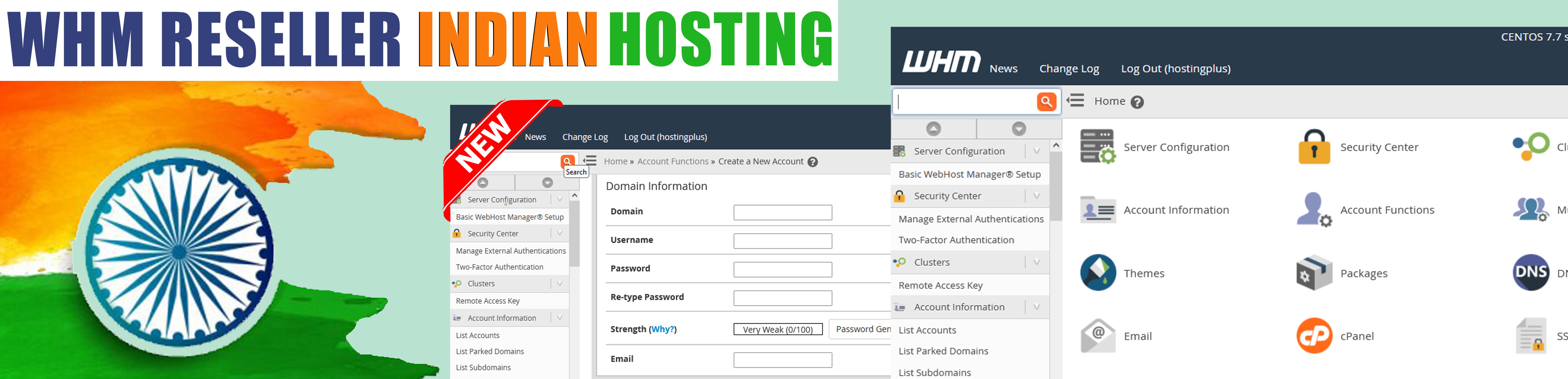Open Themes icon on home grid
This screenshot has width=1568, height=379.
point(1098,272)
